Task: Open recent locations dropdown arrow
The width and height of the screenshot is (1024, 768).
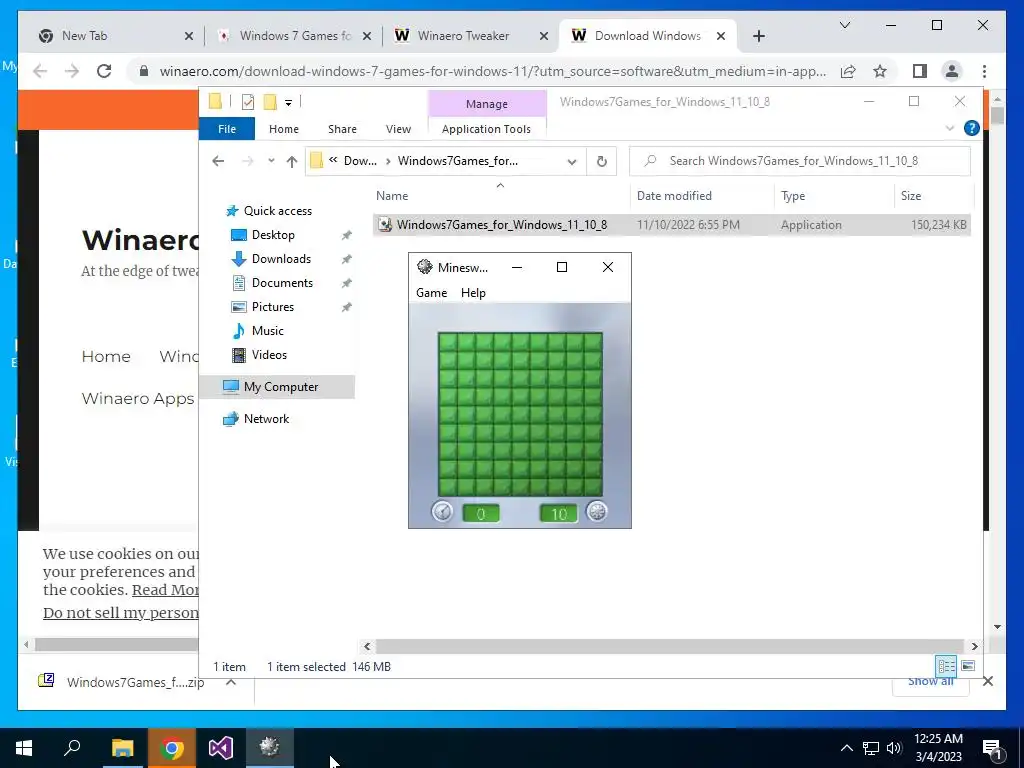Action: [x=271, y=161]
